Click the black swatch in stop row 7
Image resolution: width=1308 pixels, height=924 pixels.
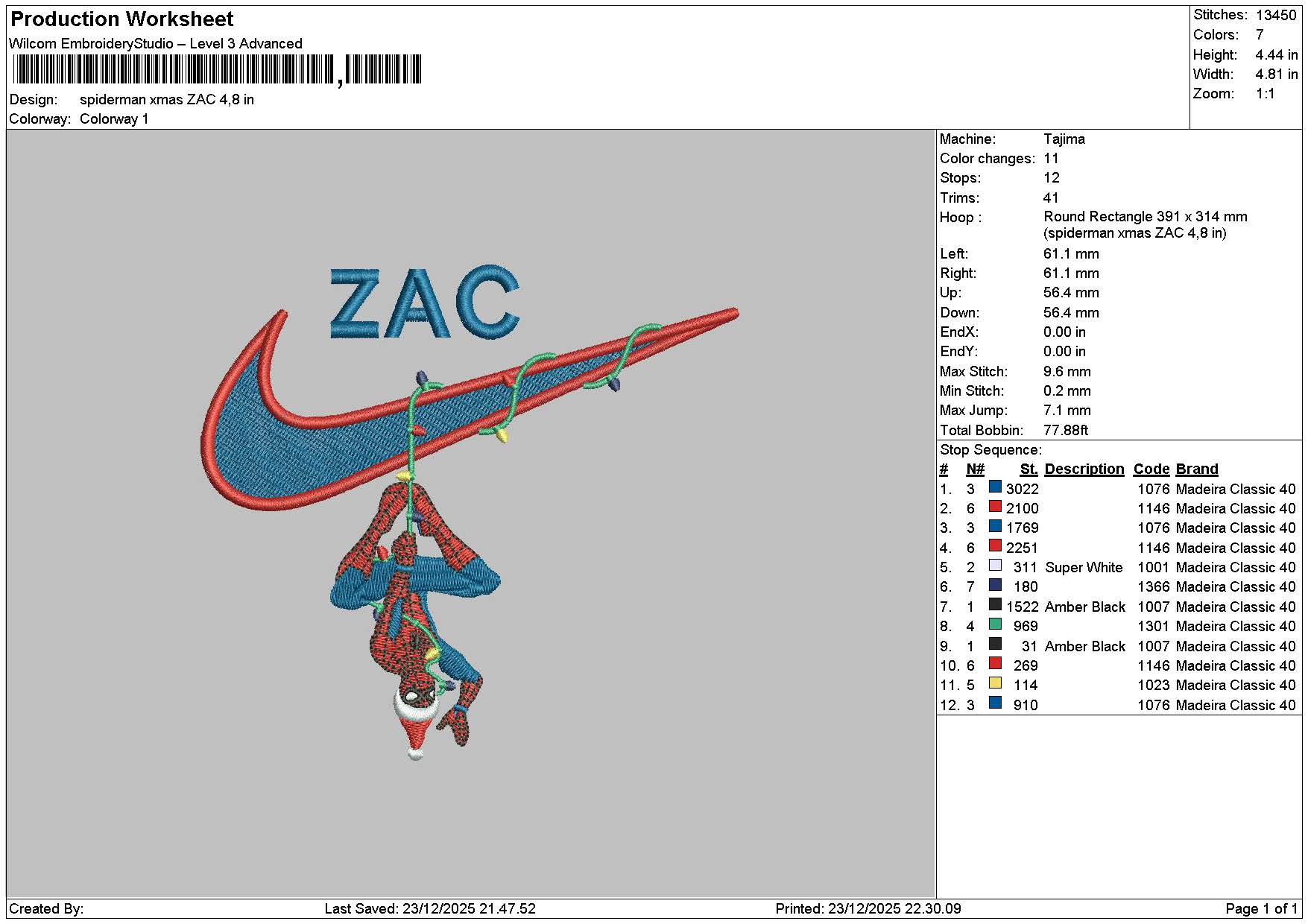995,605
